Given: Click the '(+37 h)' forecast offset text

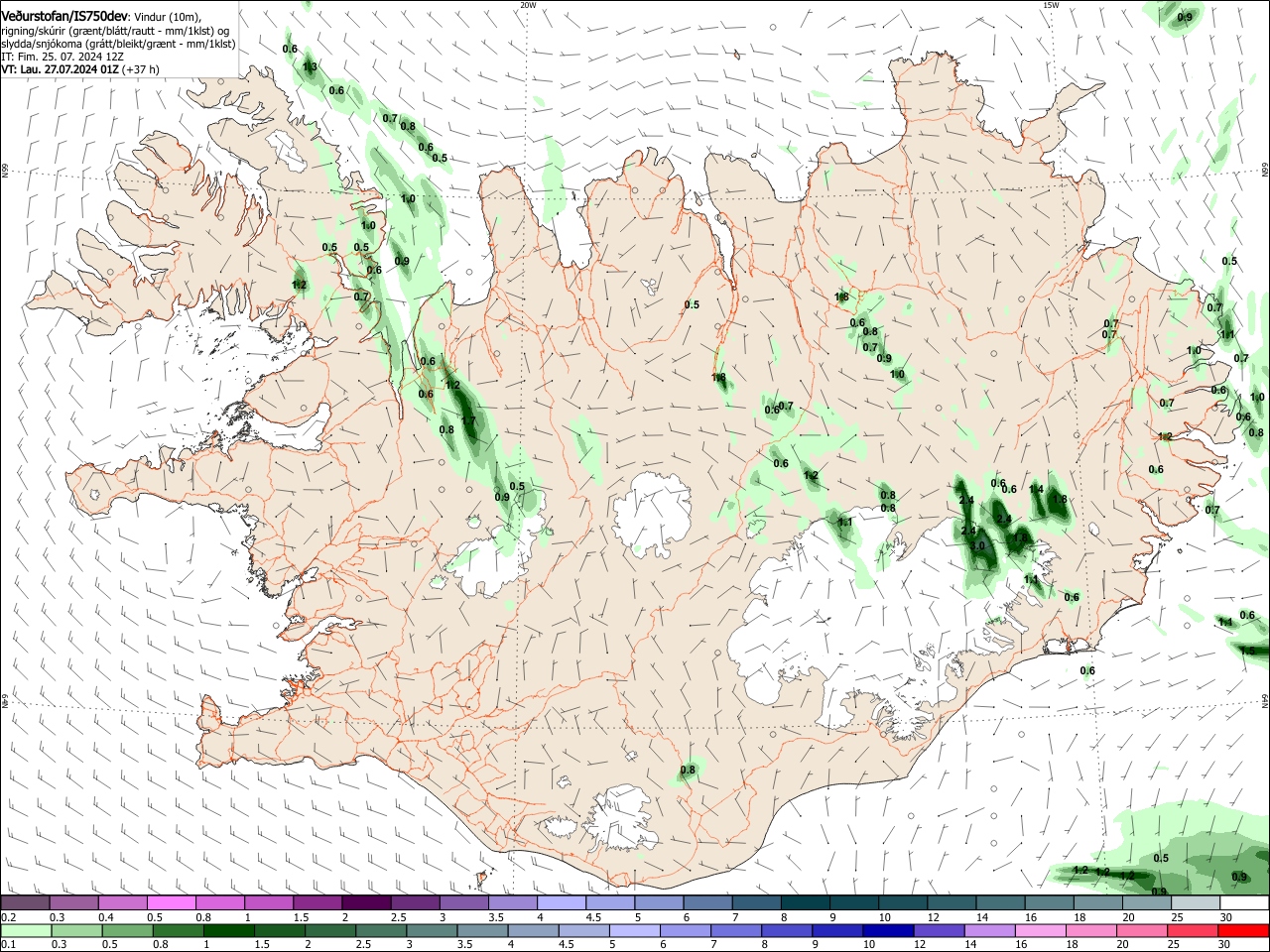Looking at the screenshot, I should [x=140, y=69].
